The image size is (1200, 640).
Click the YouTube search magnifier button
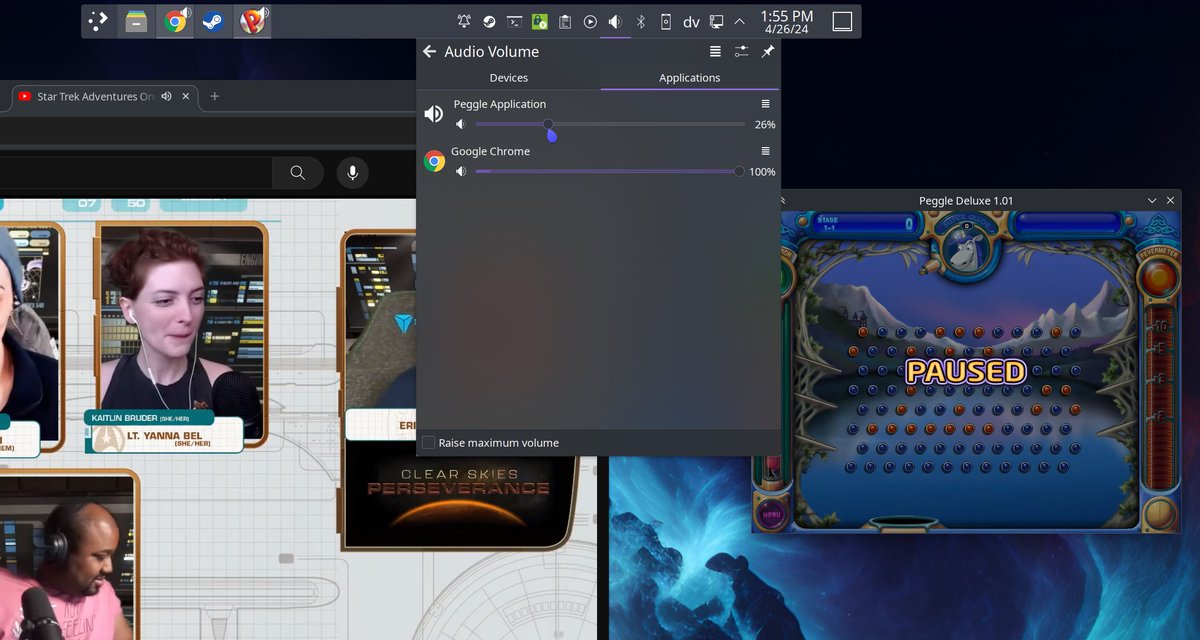(298, 173)
